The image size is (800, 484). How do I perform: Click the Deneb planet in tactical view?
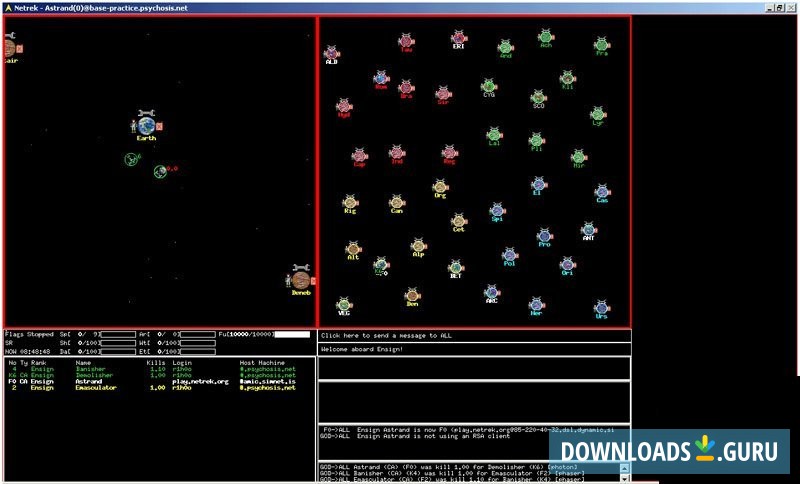301,280
